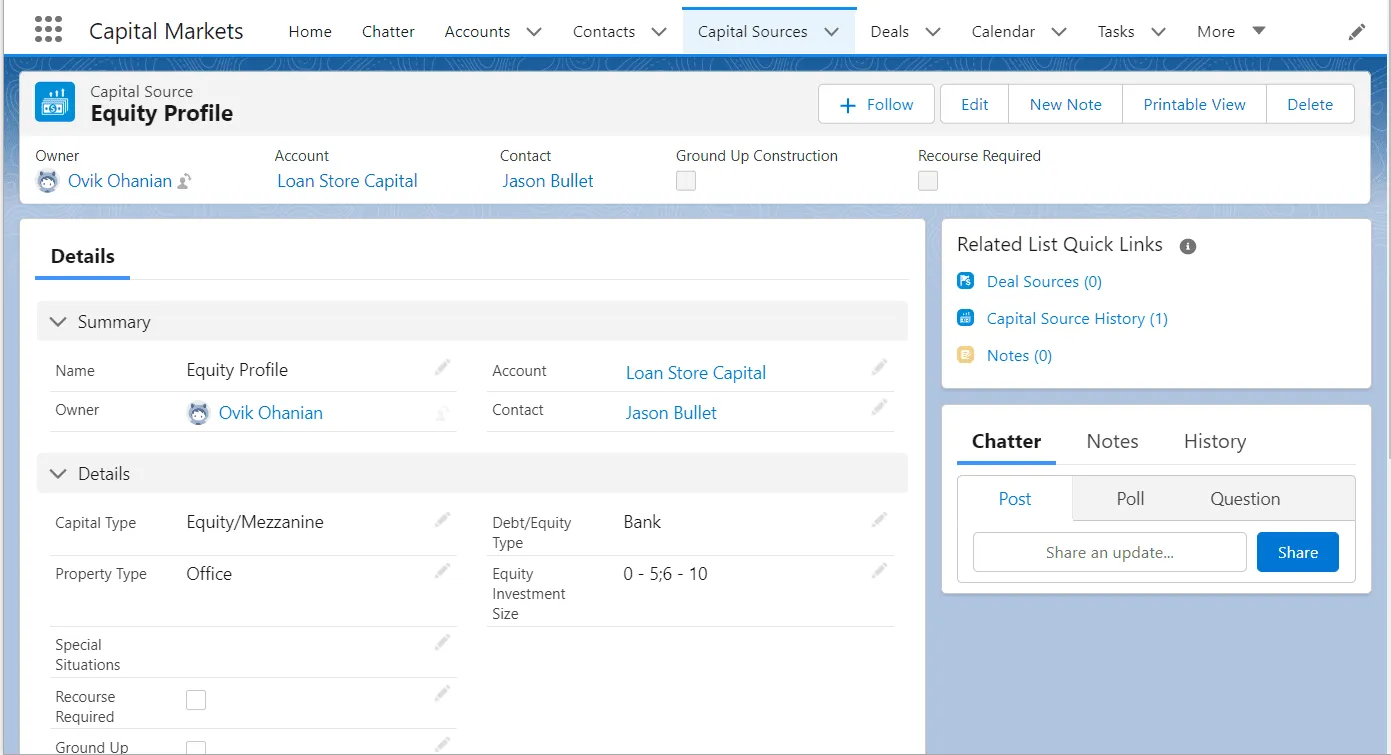
Task: Open the Deals tab dropdown arrow
Action: (933, 32)
